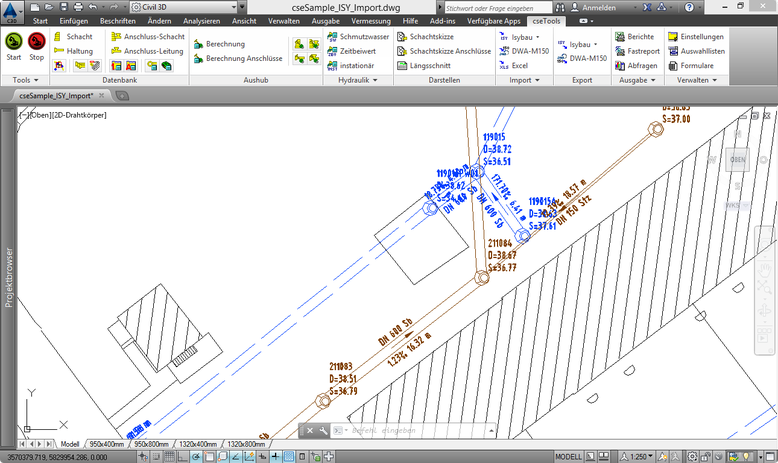Import data from DWA-M150

524,51
